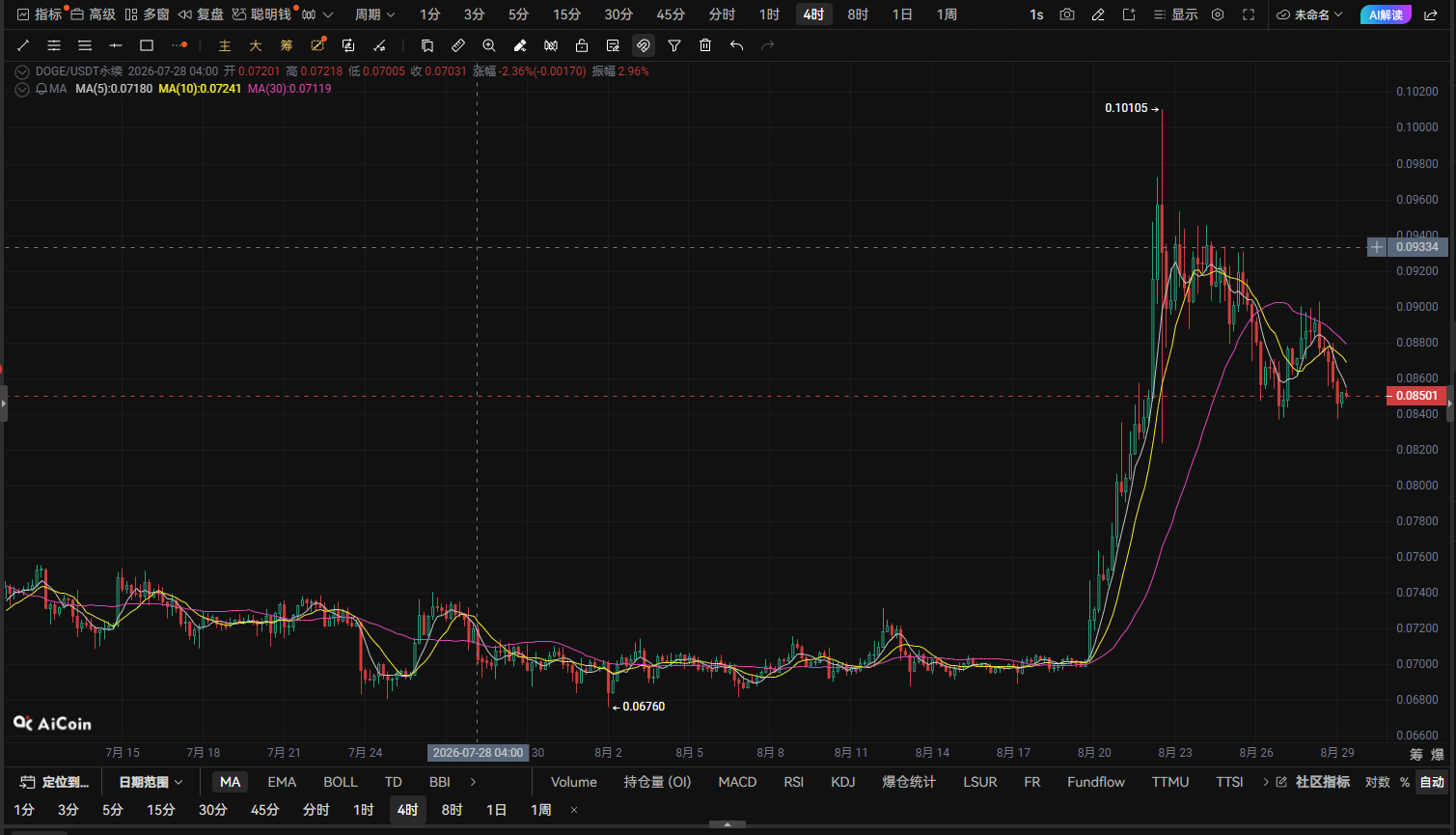Select 15分 in the bottom period row
Screen dimensions: 1456x835
click(x=161, y=810)
